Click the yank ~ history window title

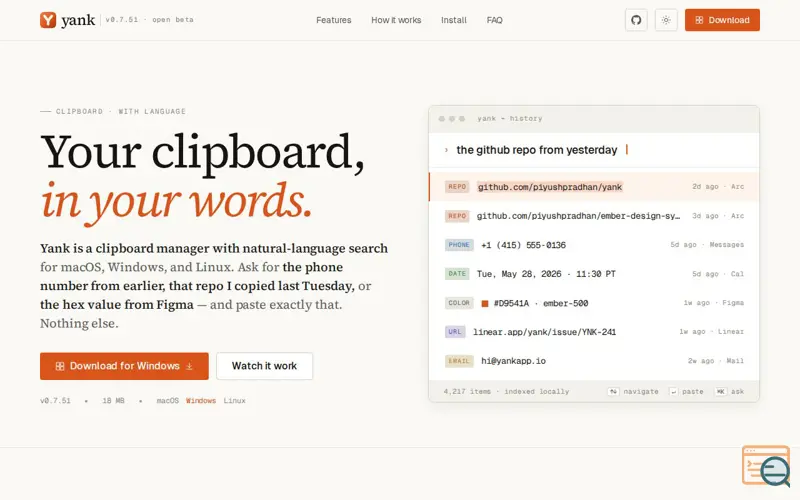tap(509, 118)
